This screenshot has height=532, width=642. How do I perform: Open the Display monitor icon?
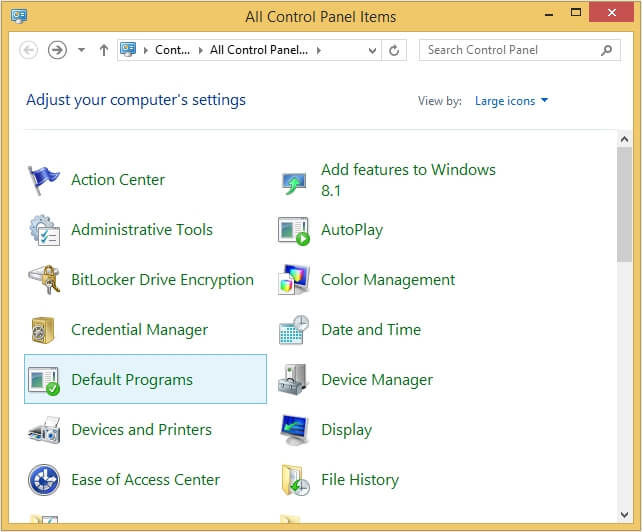point(294,430)
